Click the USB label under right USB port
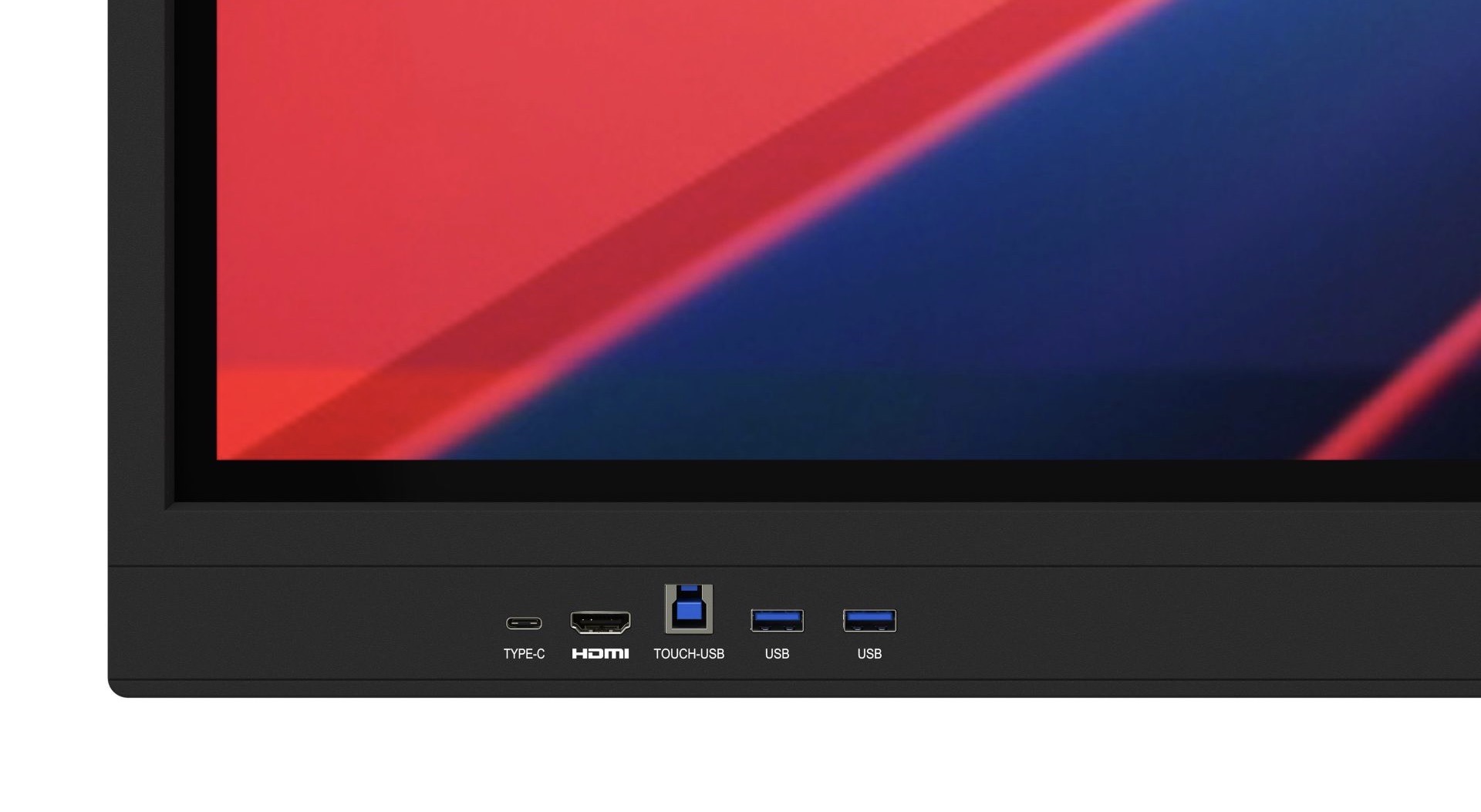The image size is (1481, 812). coord(869,654)
